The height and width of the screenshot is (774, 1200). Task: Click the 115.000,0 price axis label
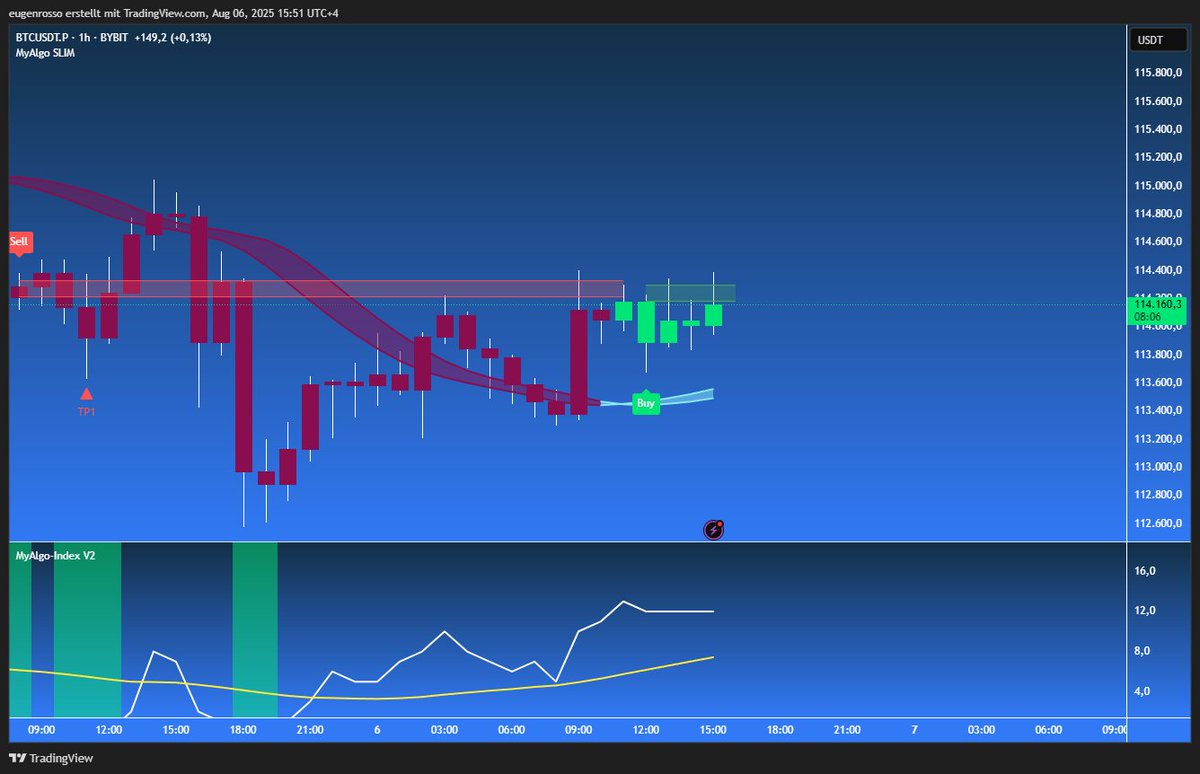(1159, 186)
